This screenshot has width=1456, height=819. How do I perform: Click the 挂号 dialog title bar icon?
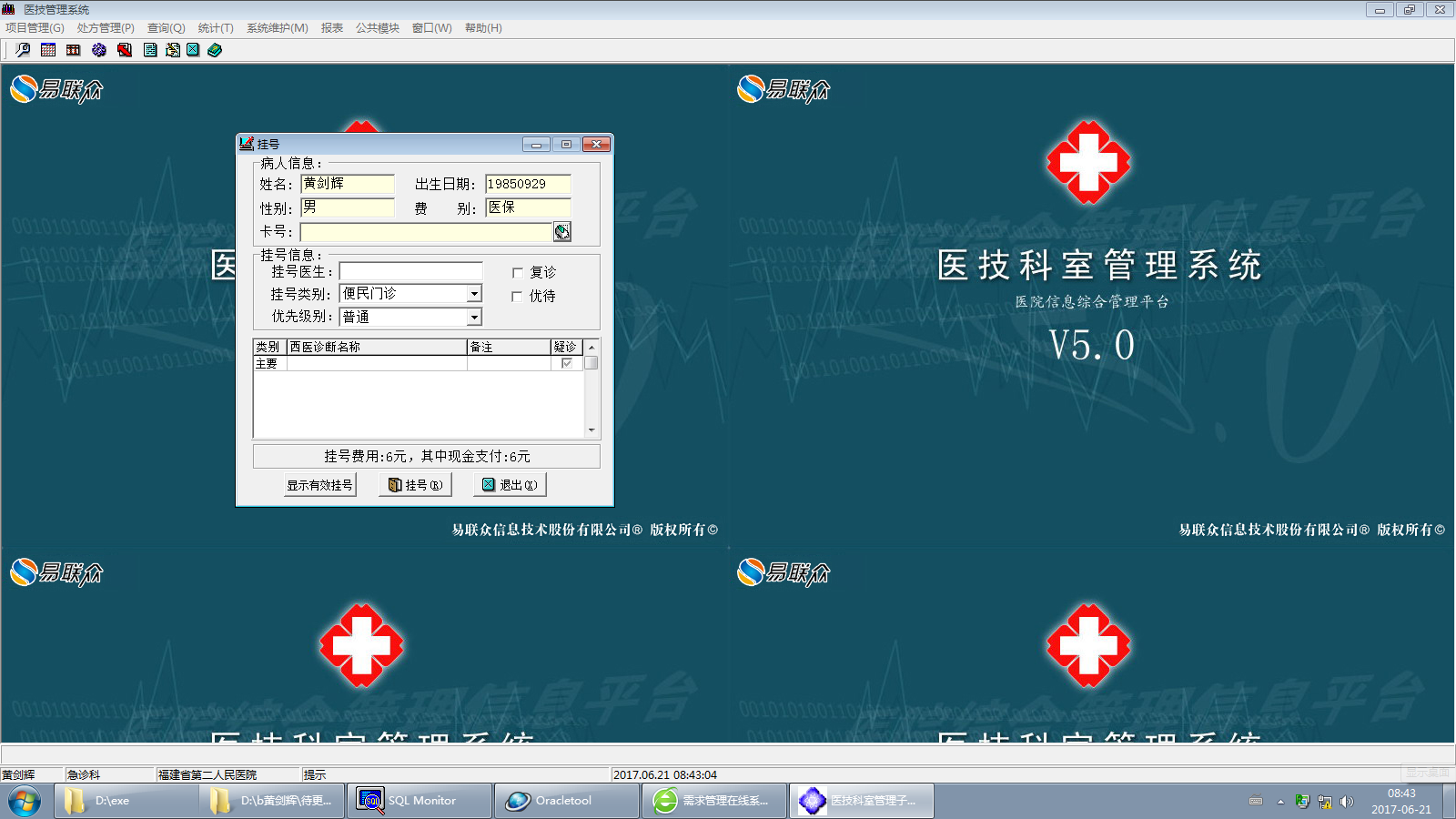(x=246, y=144)
